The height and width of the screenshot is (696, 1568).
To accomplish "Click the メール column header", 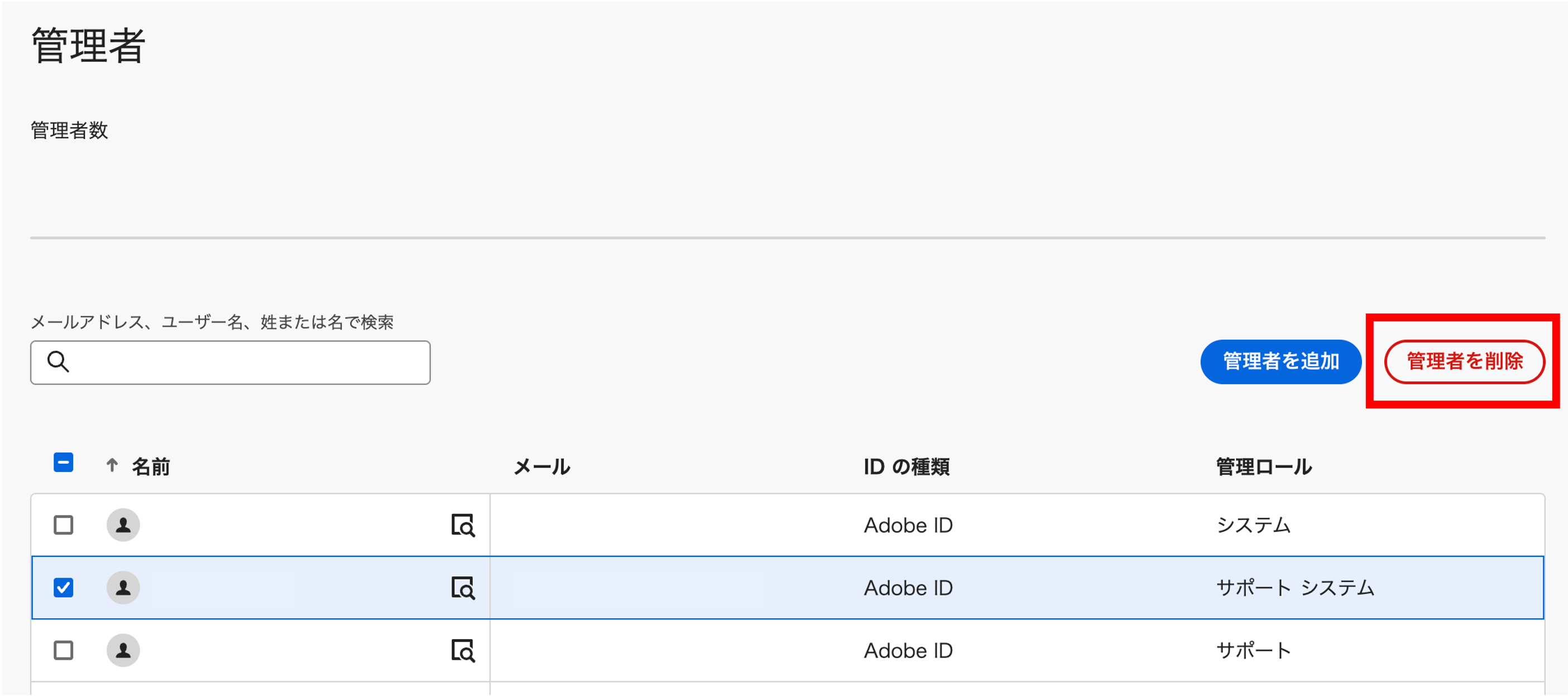I will pos(542,467).
